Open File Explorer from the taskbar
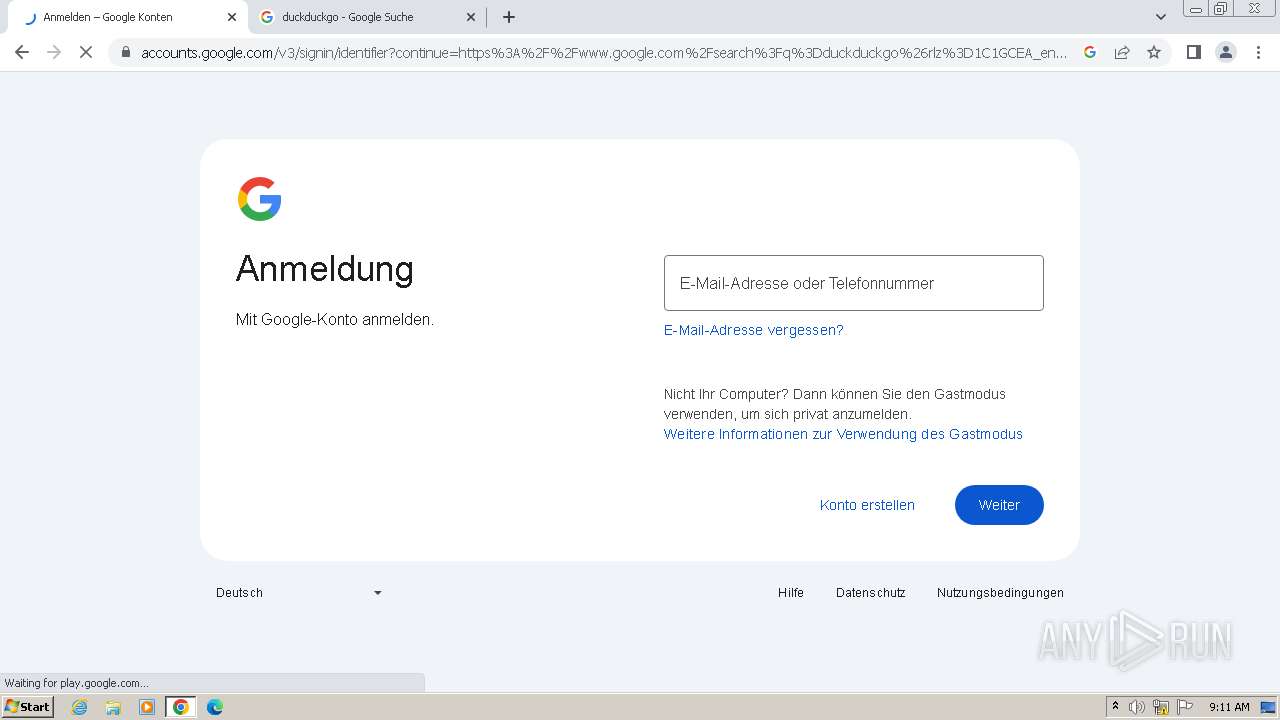 tap(113, 707)
